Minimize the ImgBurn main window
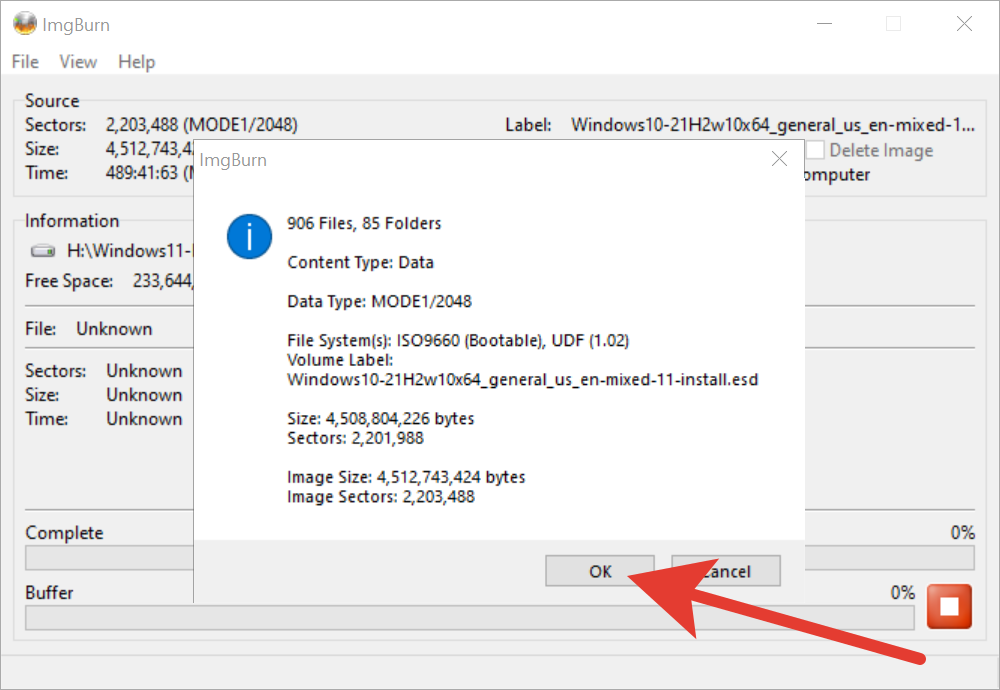This screenshot has width=1000, height=690. pyautogui.click(x=825, y=24)
